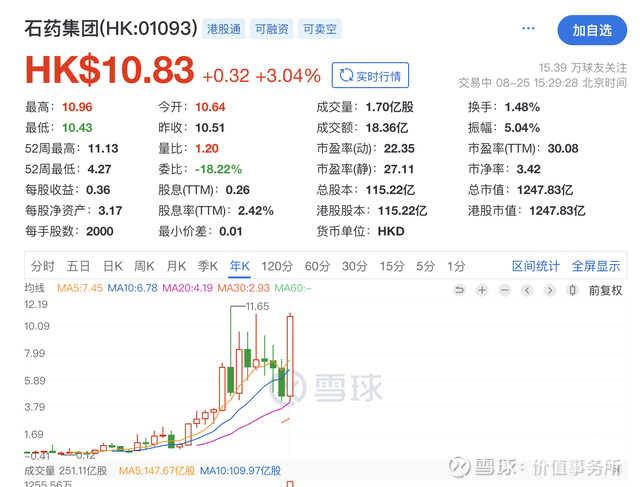Image resolution: width=640 pixels, height=487 pixels.
Task: Switch to the 5分 chart tab
Action: click(x=426, y=266)
